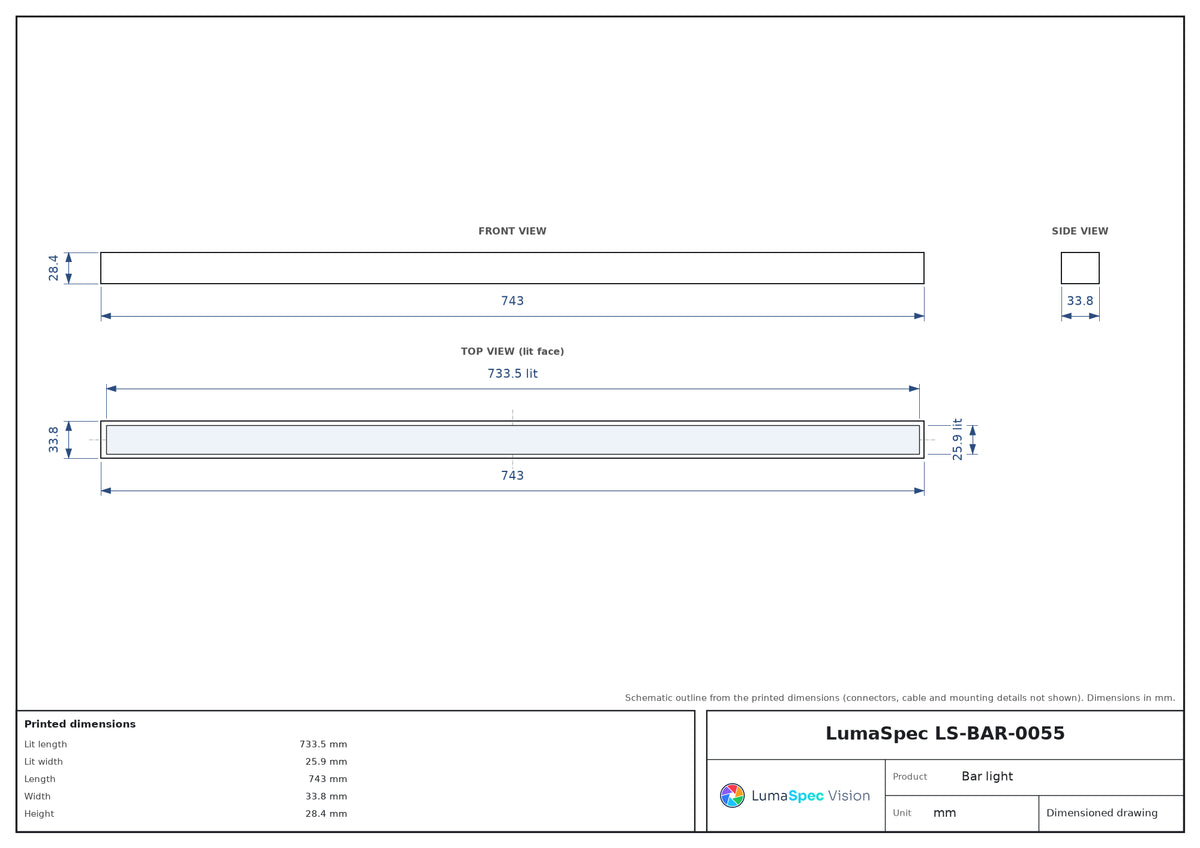Click the LumaSpec Vision aperture logo icon
This screenshot has height=848, width=1200.
732,796
